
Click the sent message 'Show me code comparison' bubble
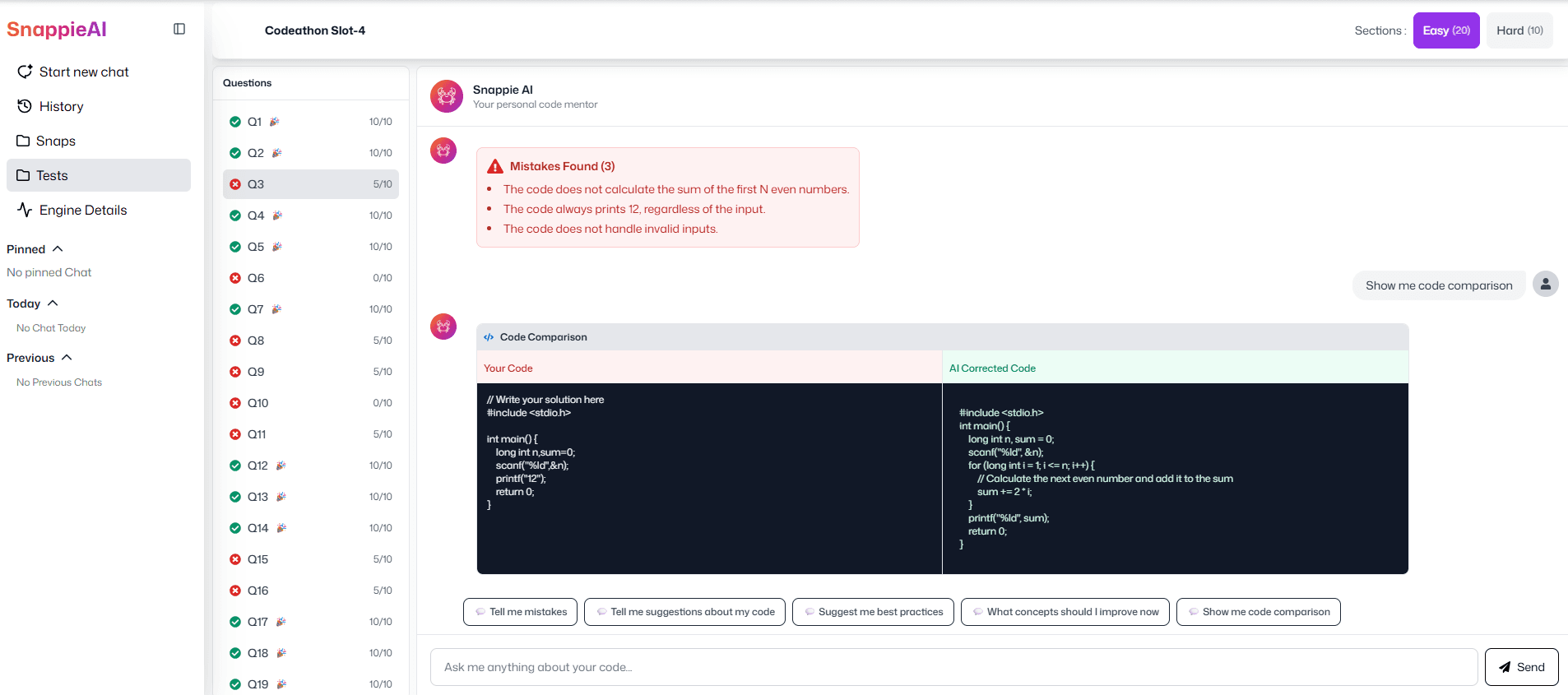coord(1439,285)
